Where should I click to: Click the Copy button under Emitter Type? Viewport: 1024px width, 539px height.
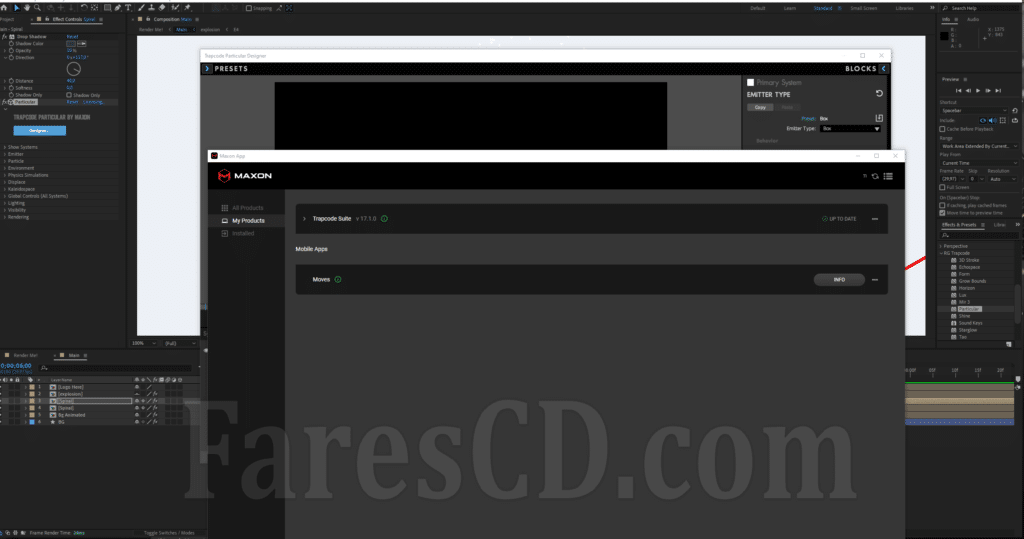[760, 107]
